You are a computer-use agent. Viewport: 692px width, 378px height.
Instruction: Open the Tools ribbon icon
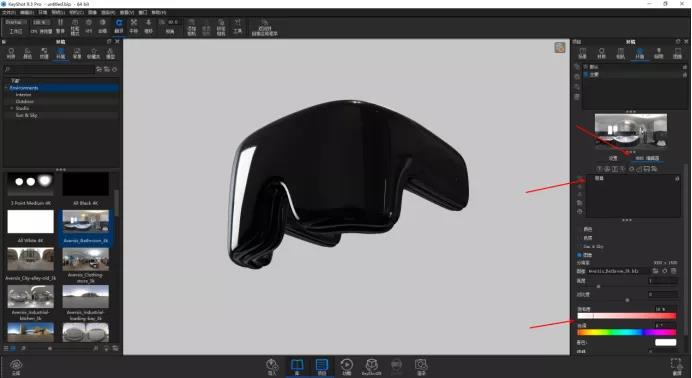[237, 26]
